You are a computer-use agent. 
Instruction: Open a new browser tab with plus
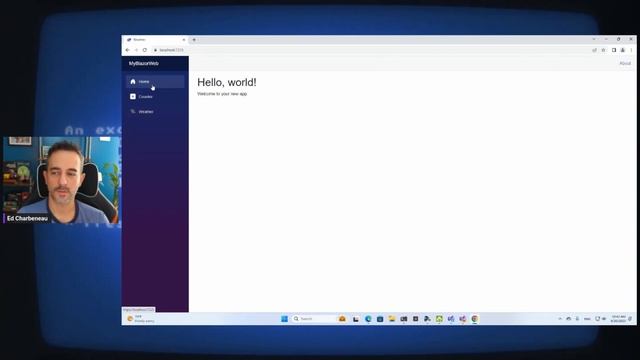(194, 40)
